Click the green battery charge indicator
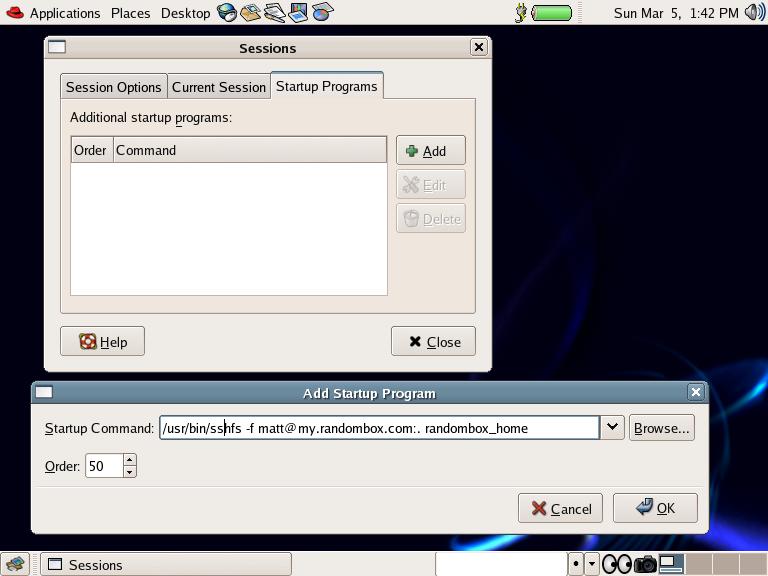Screen dimensions: 768x576 [552, 13]
